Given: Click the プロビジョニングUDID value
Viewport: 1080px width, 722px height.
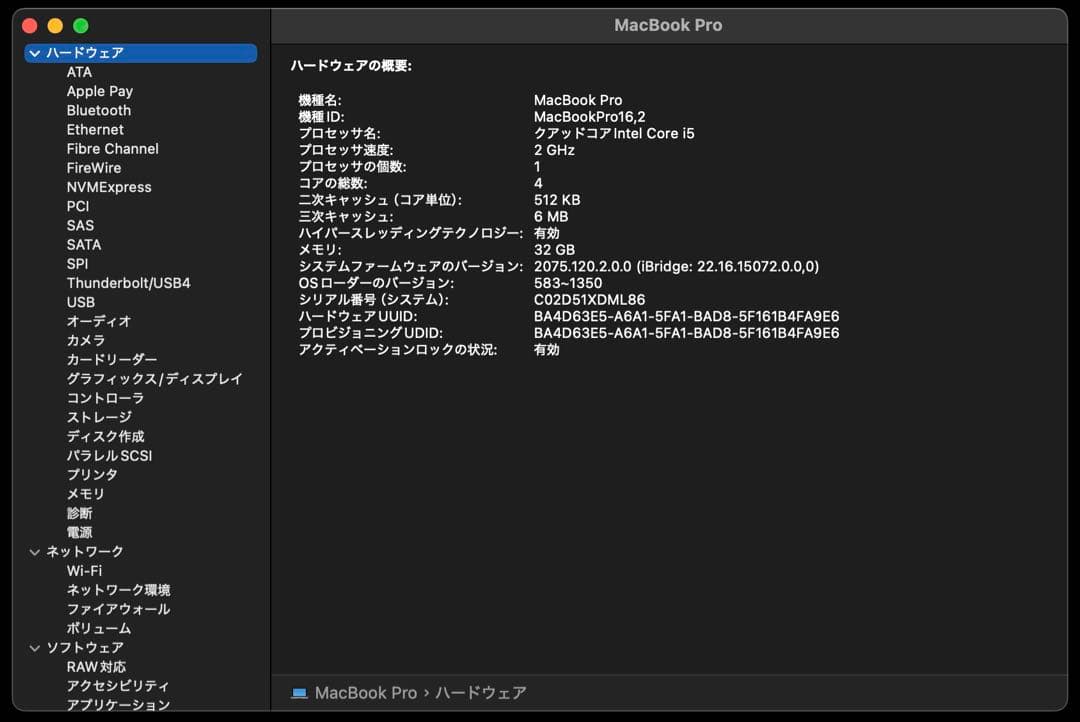Looking at the screenshot, I should pyautogui.click(x=687, y=333).
